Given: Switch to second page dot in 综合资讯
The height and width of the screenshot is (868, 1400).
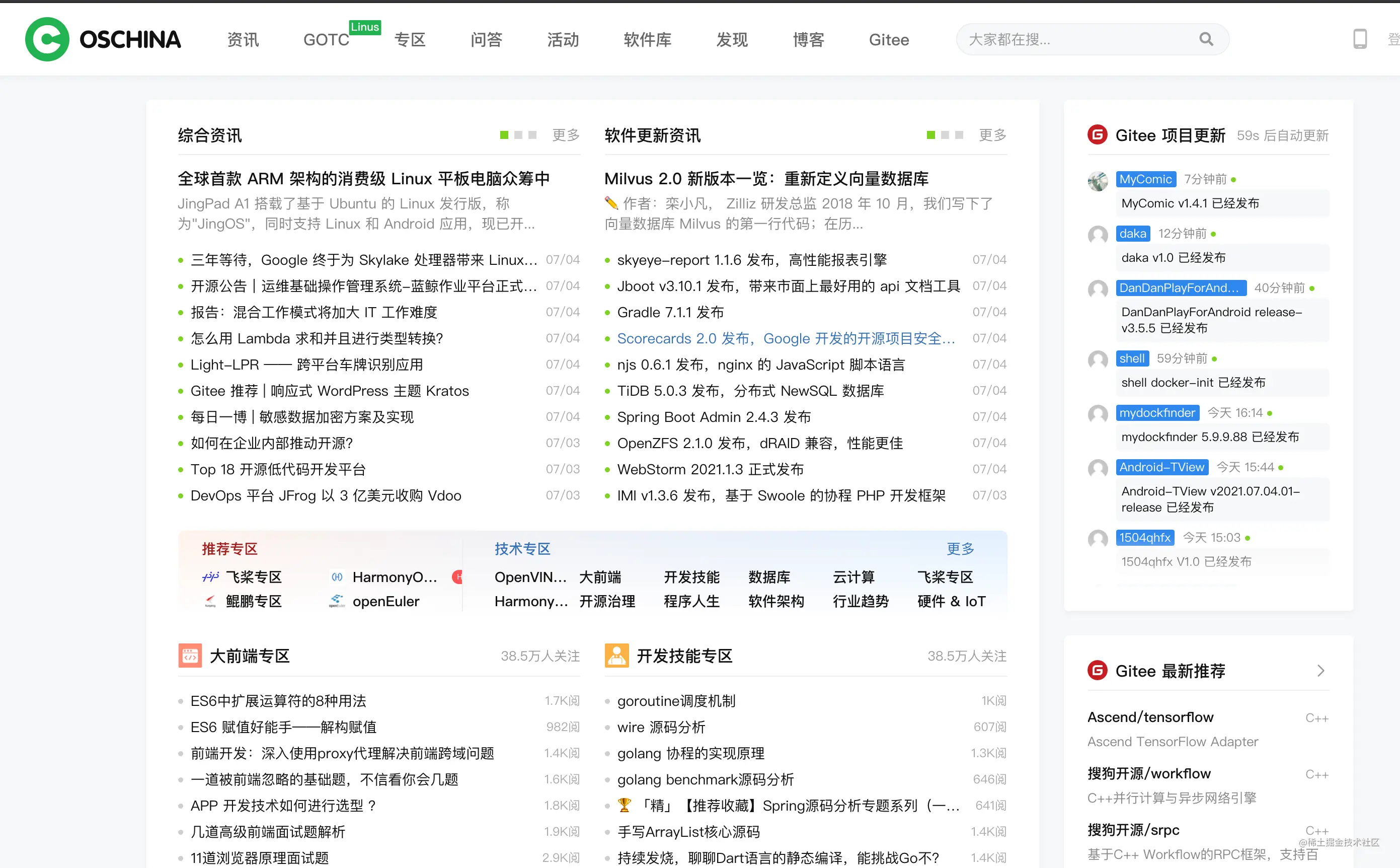Looking at the screenshot, I should (518, 135).
